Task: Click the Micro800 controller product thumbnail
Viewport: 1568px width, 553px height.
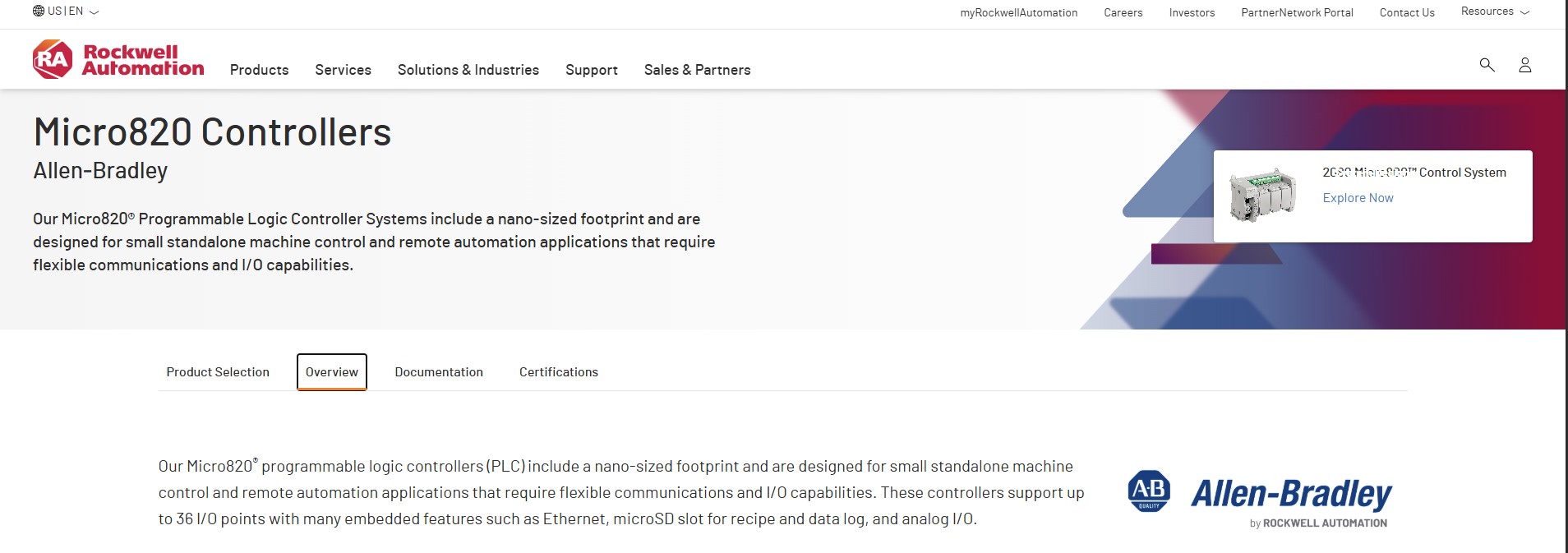Action: tap(1263, 196)
